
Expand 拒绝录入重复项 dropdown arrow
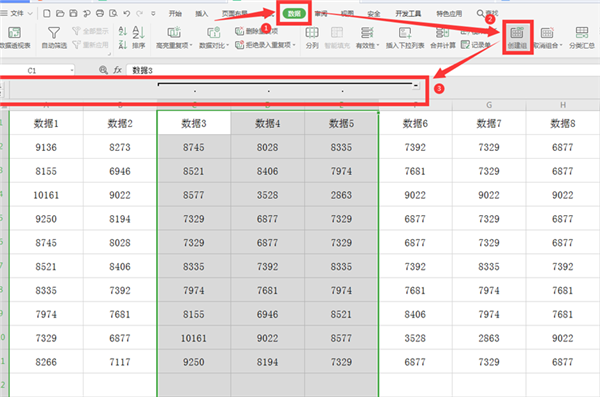pos(294,45)
